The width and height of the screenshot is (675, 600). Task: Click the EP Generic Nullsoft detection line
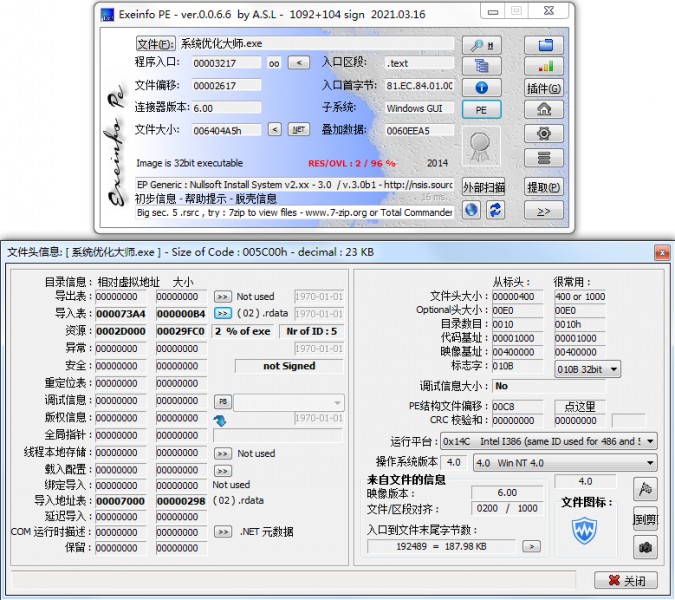point(294,185)
